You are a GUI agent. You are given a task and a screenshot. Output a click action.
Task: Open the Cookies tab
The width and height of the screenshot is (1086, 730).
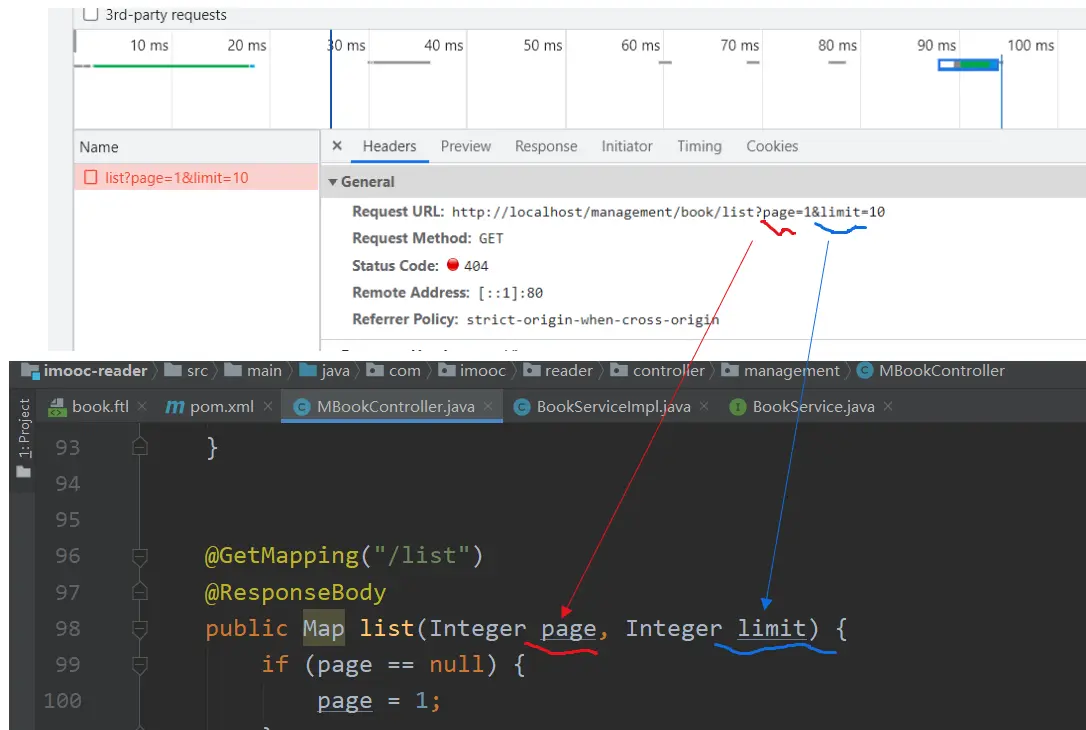[x=772, y=146]
